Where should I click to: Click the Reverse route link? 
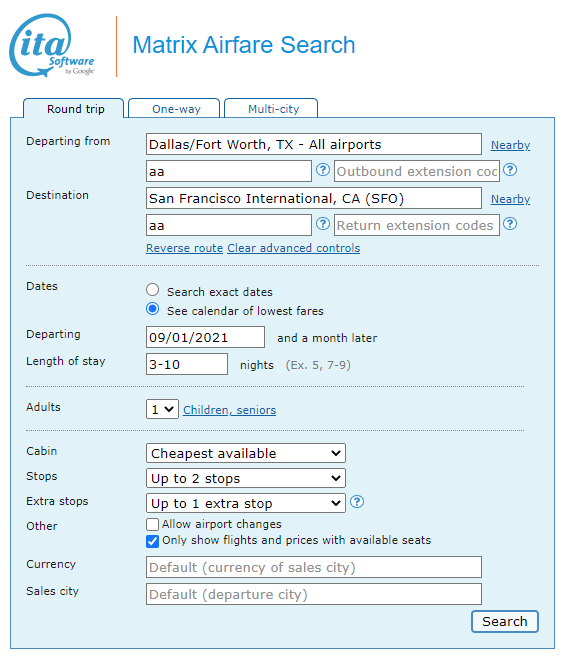pyautogui.click(x=184, y=248)
